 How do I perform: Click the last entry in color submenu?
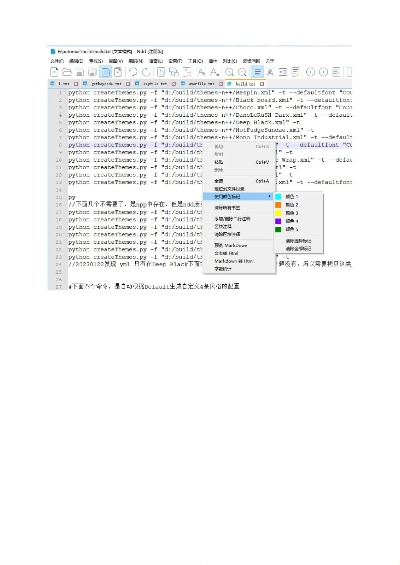[x=299, y=249]
